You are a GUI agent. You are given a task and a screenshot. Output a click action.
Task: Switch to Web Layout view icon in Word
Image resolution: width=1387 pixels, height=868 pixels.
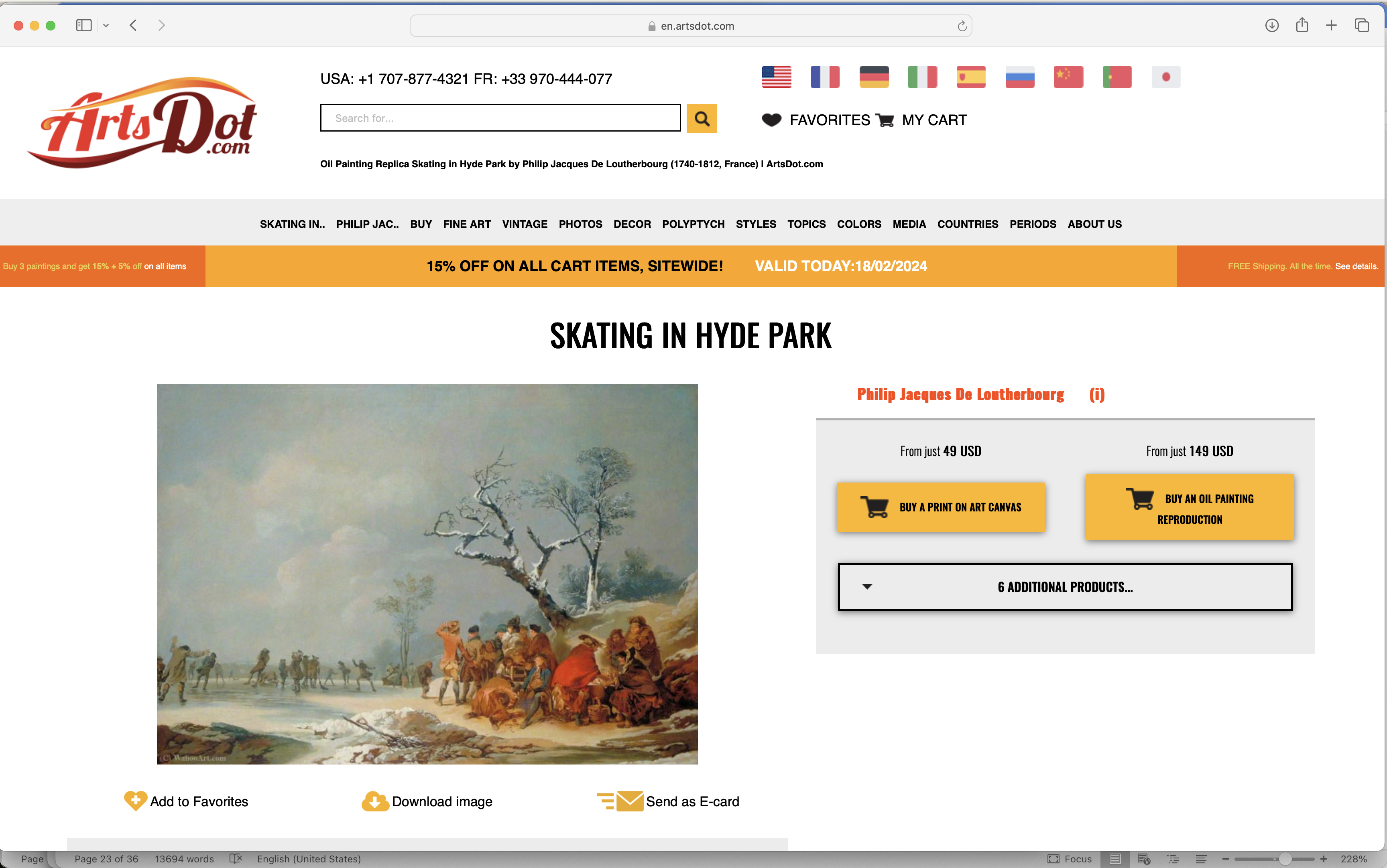click(1143, 859)
